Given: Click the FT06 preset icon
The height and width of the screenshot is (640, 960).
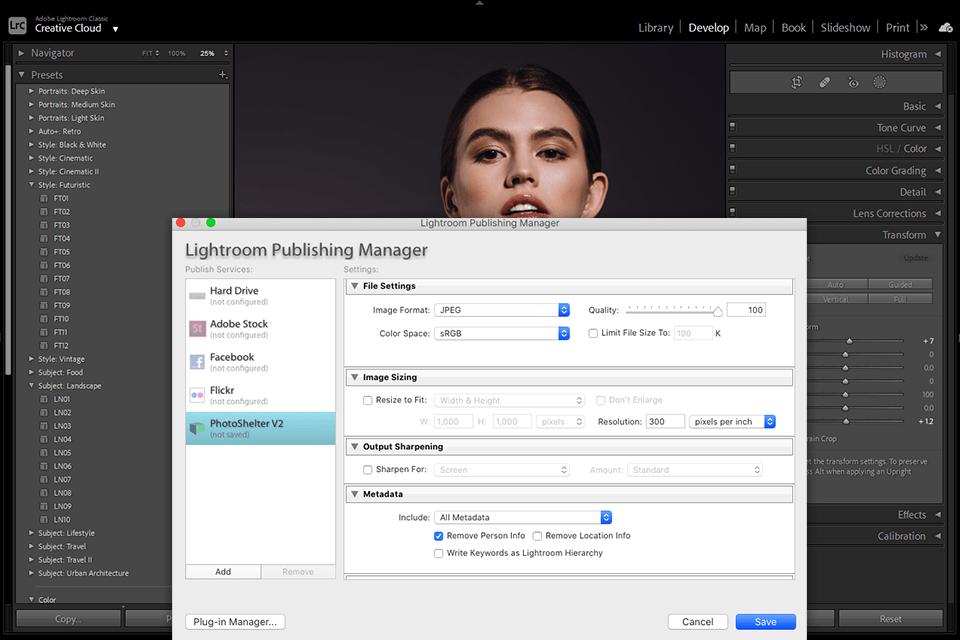Looking at the screenshot, I should point(43,265).
